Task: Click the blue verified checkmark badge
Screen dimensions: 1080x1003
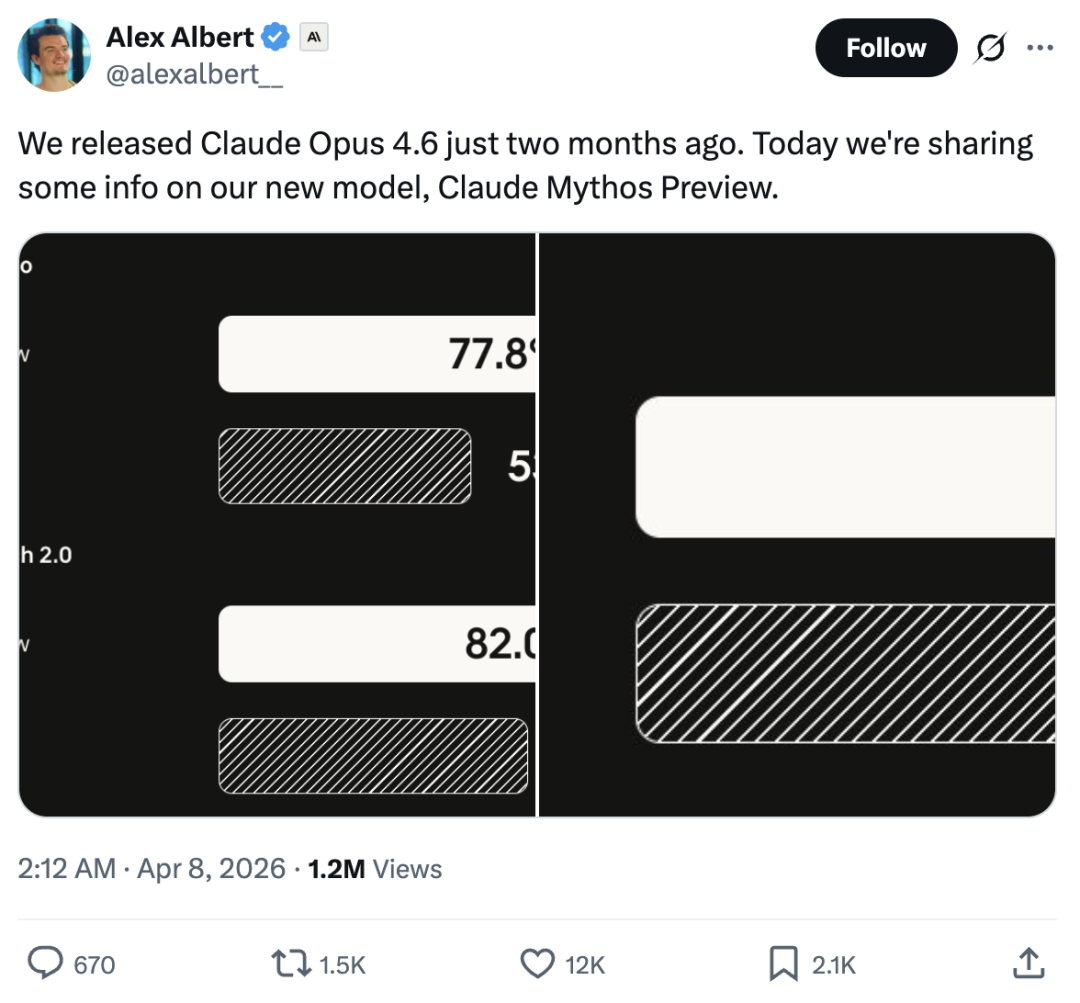Action: (276, 38)
